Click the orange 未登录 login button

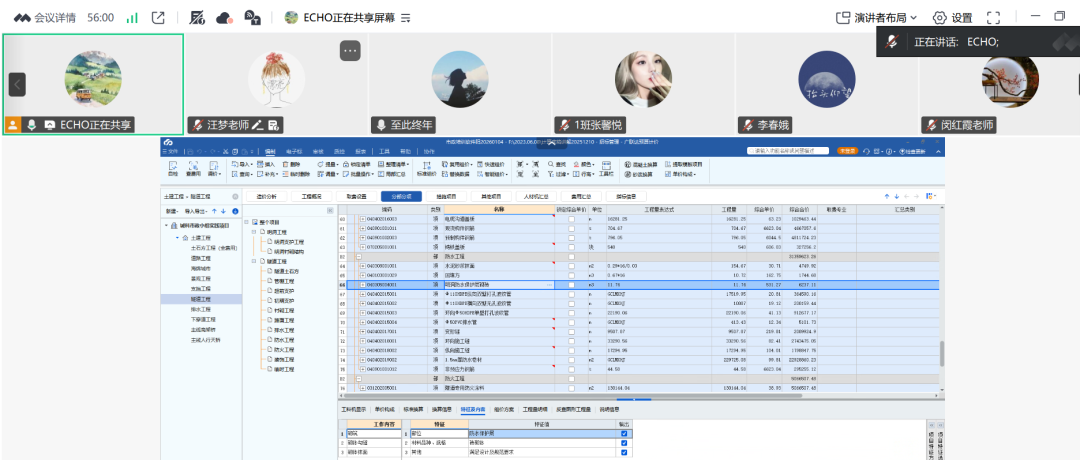point(847,150)
